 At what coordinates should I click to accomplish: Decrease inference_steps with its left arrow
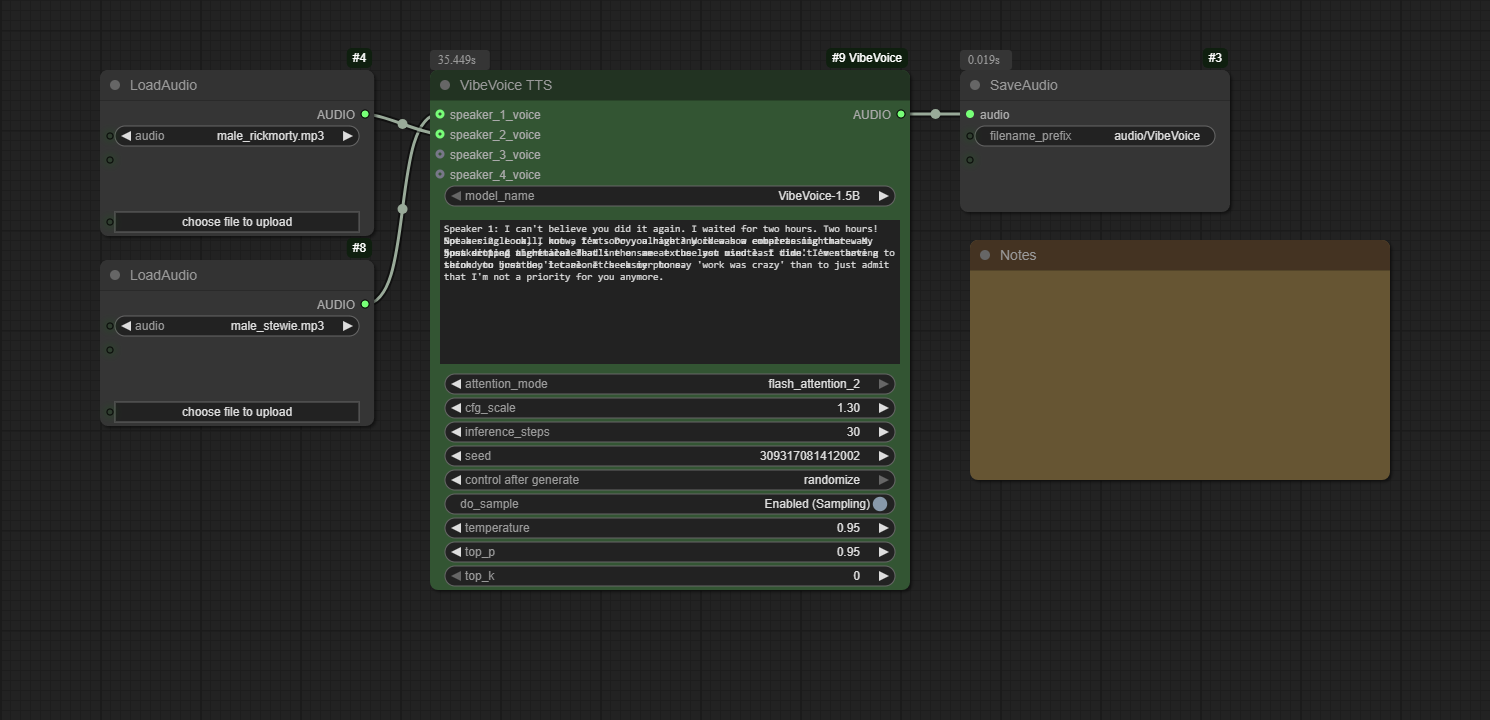click(456, 432)
